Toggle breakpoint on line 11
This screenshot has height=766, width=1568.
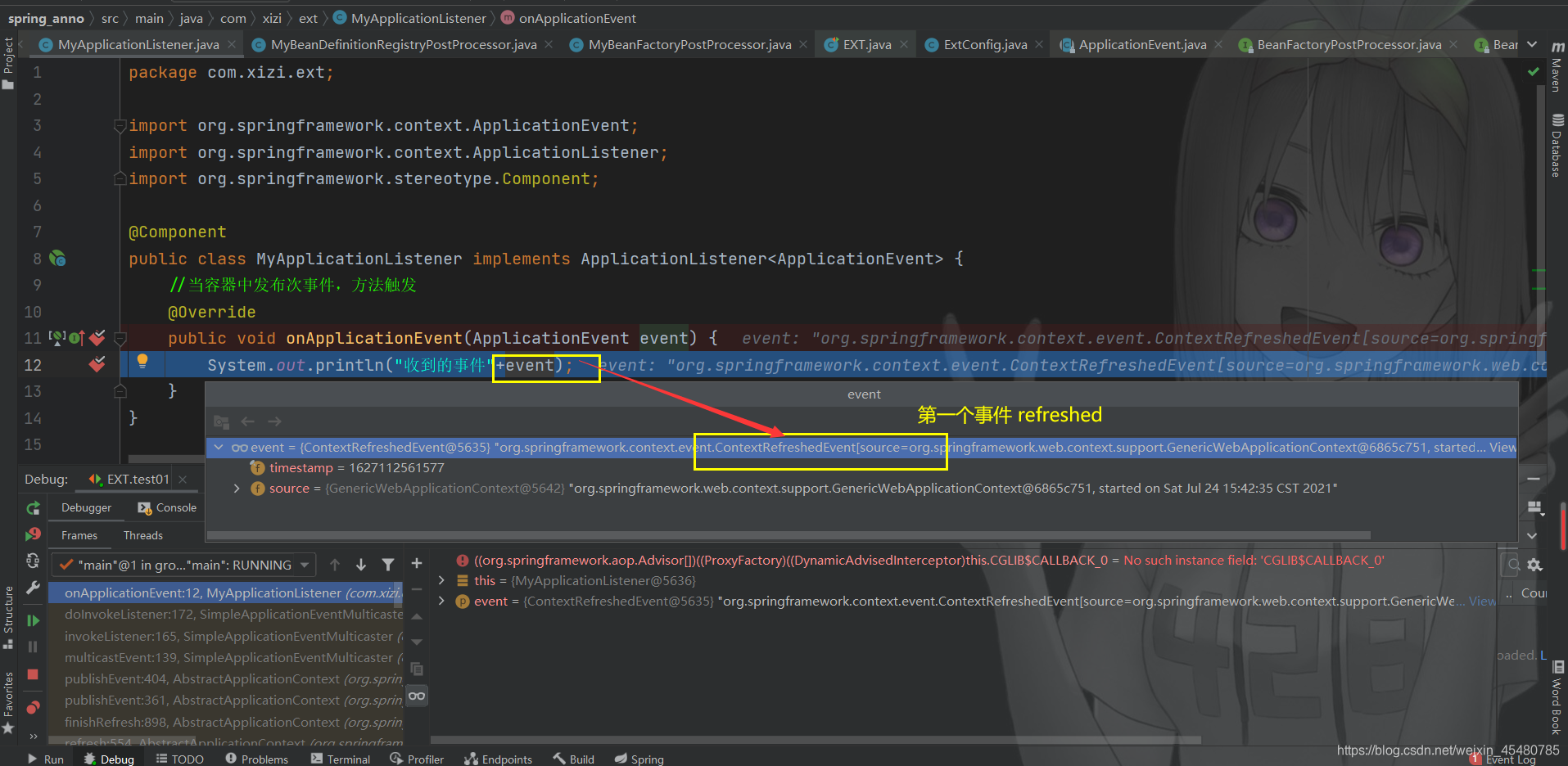[97, 338]
